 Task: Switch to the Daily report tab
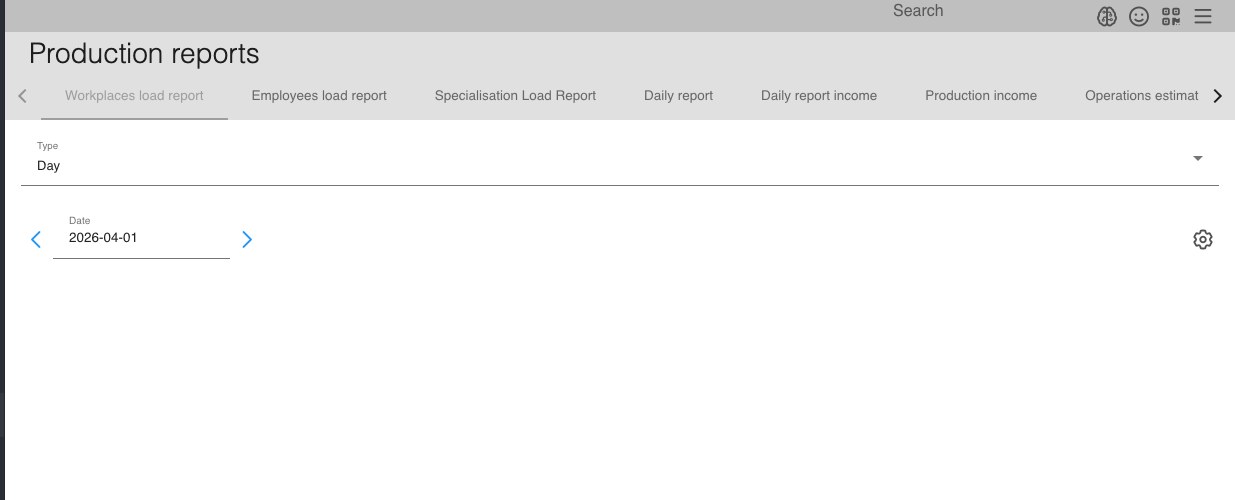tap(678, 96)
